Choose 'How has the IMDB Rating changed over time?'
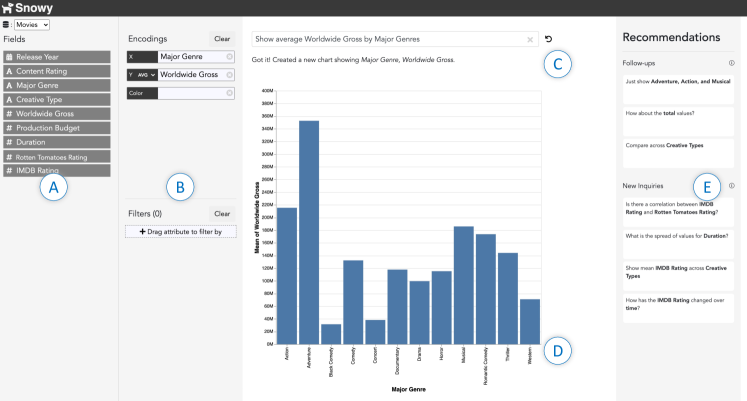The width and height of the screenshot is (747, 401). point(678,308)
